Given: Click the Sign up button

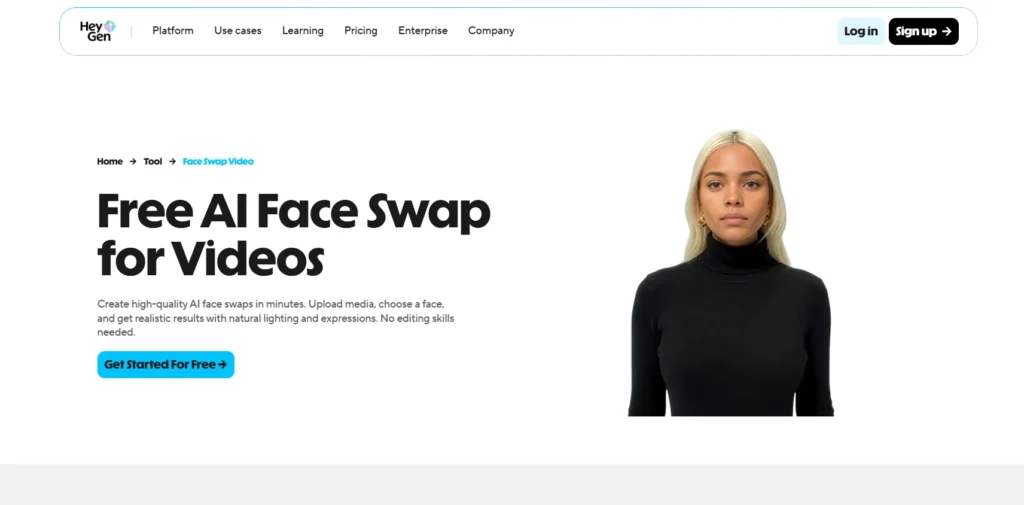Looking at the screenshot, I should coord(923,31).
